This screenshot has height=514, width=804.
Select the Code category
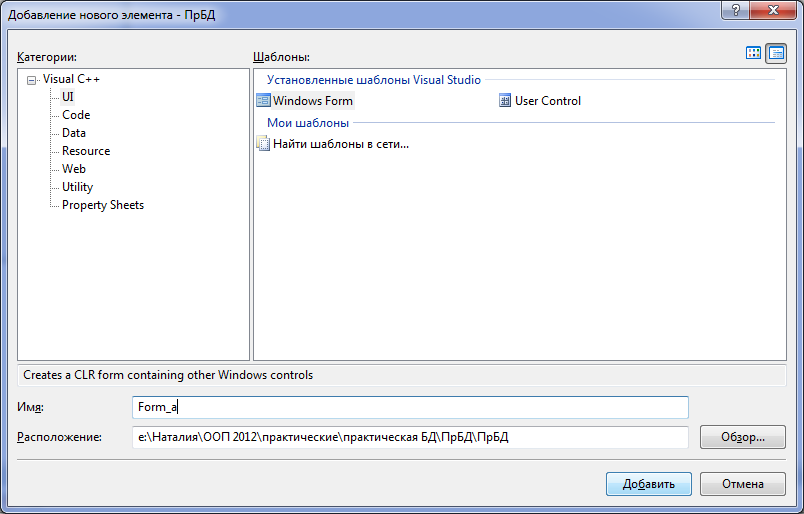pyautogui.click(x=76, y=115)
